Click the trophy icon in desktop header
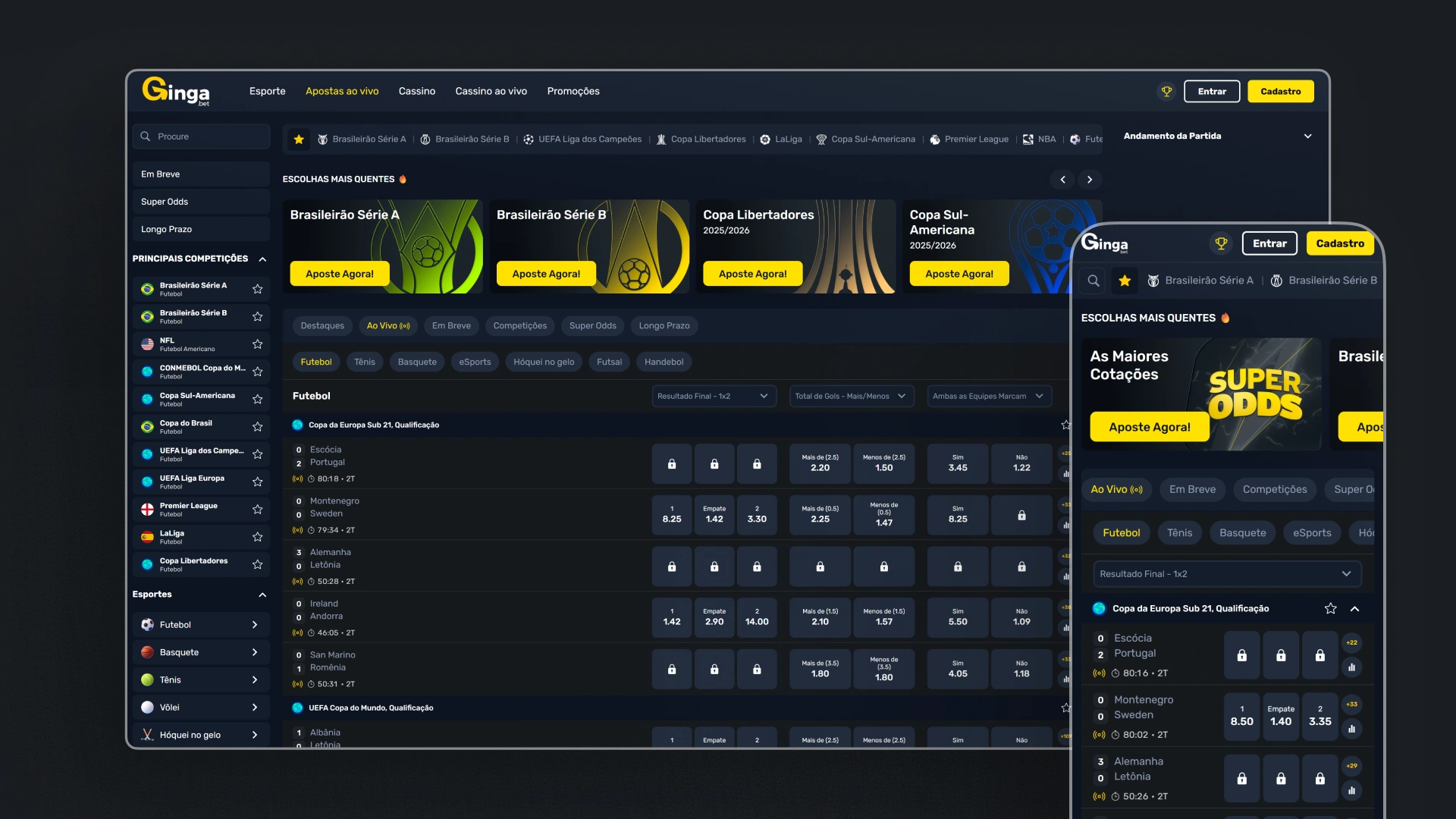 1166,91
